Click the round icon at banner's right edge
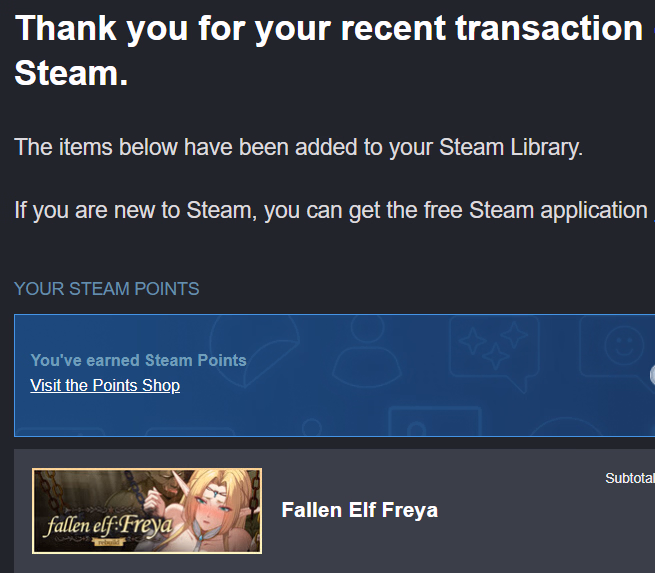The image size is (655, 573). click(x=651, y=375)
